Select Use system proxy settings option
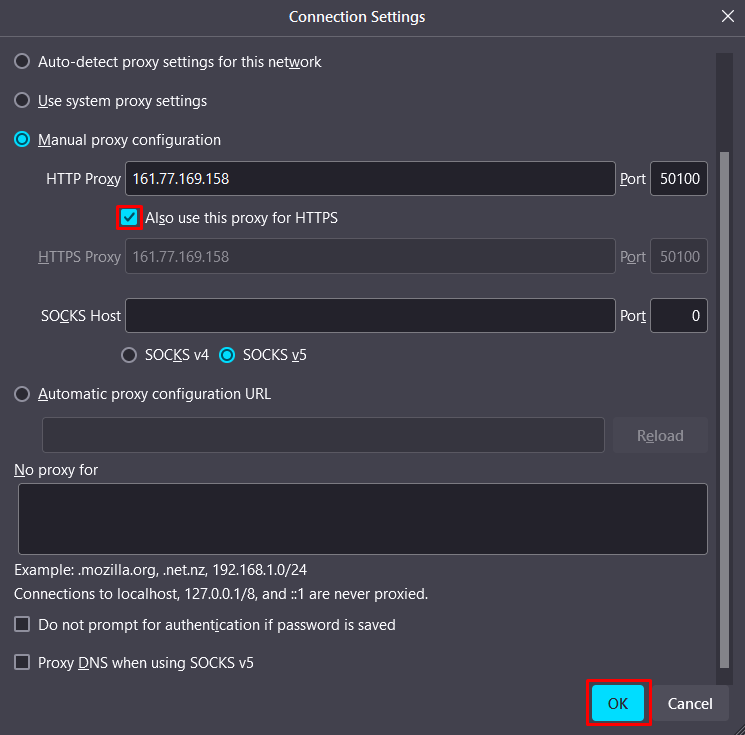Image resolution: width=745 pixels, height=735 pixels. [x=22, y=101]
